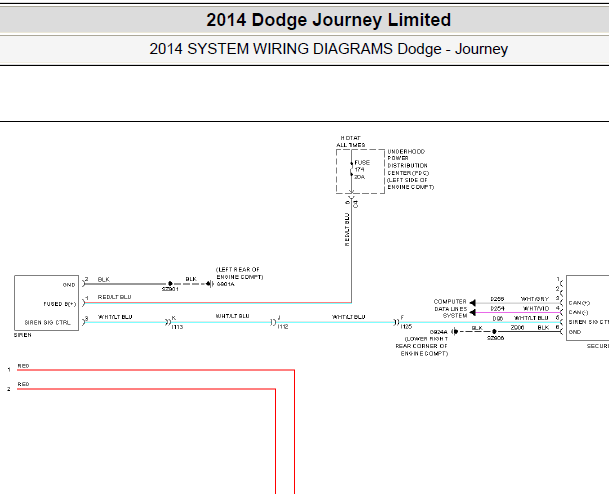Click 'GND' inside the left siren box

pos(69,285)
